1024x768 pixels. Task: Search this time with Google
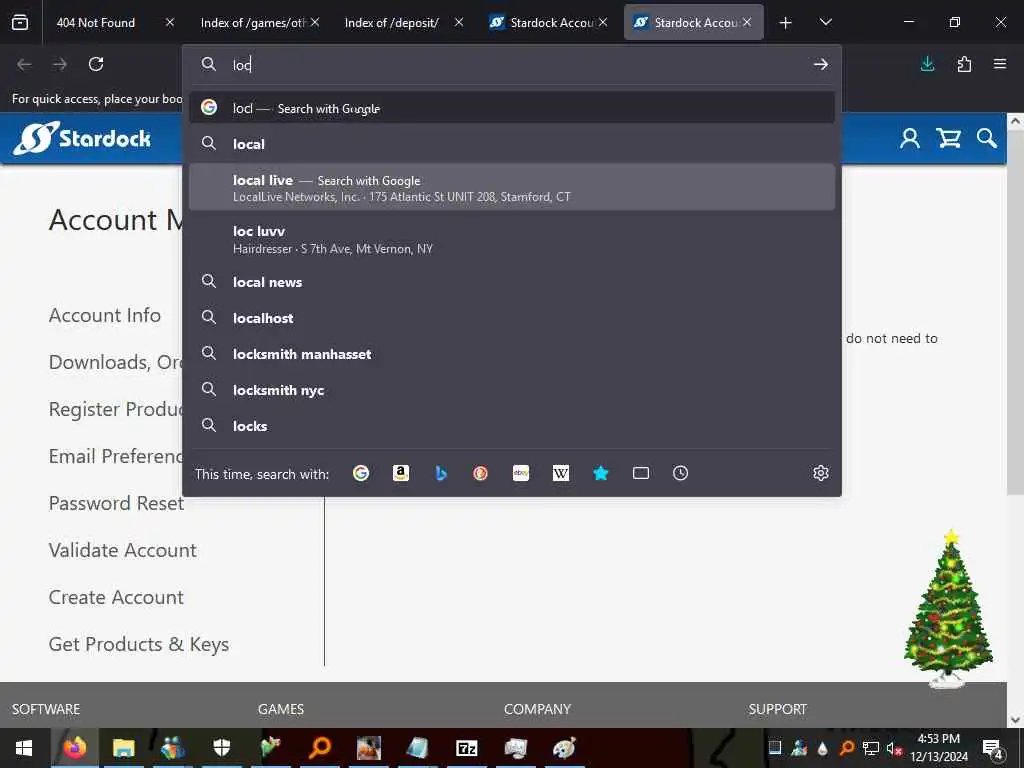pyautogui.click(x=361, y=473)
